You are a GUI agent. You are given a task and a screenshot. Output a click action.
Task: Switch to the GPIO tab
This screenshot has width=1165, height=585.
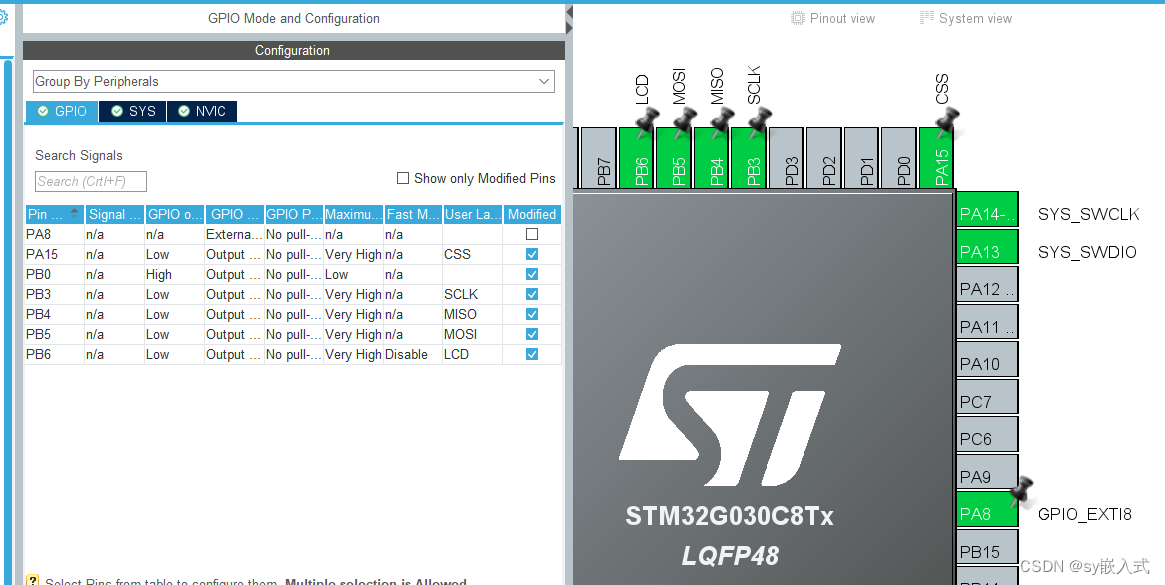click(62, 111)
